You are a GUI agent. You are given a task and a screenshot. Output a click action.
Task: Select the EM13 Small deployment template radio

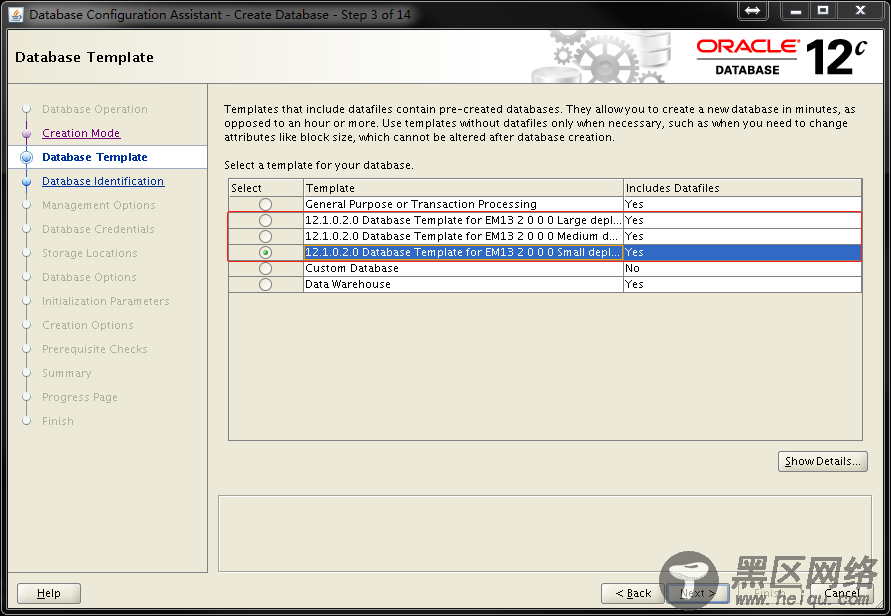coord(265,252)
